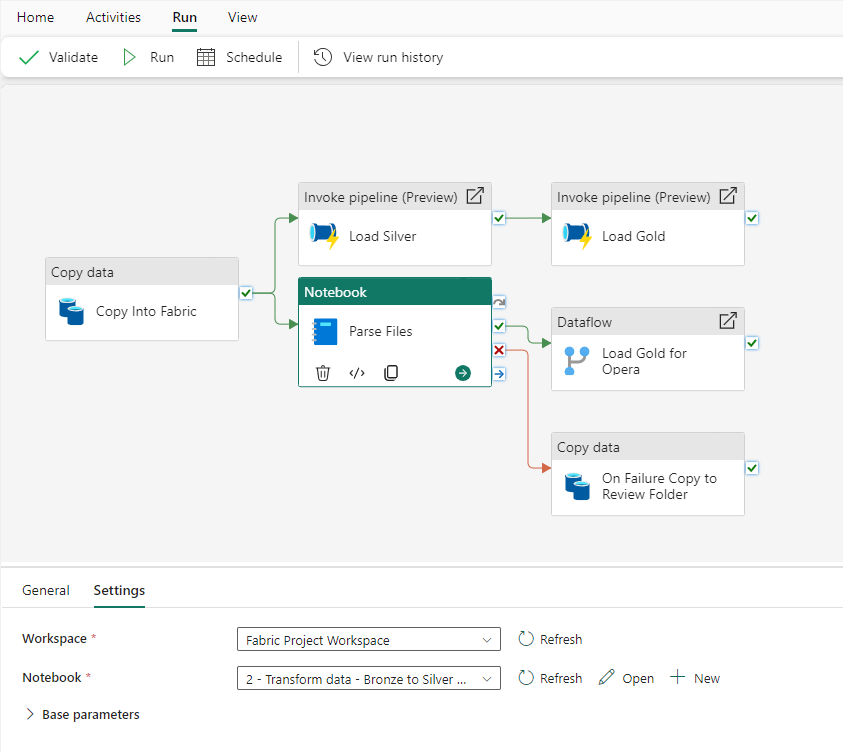Viewport: 843px width, 752px height.
Task: View code of Parse Files activity
Action: [357, 373]
